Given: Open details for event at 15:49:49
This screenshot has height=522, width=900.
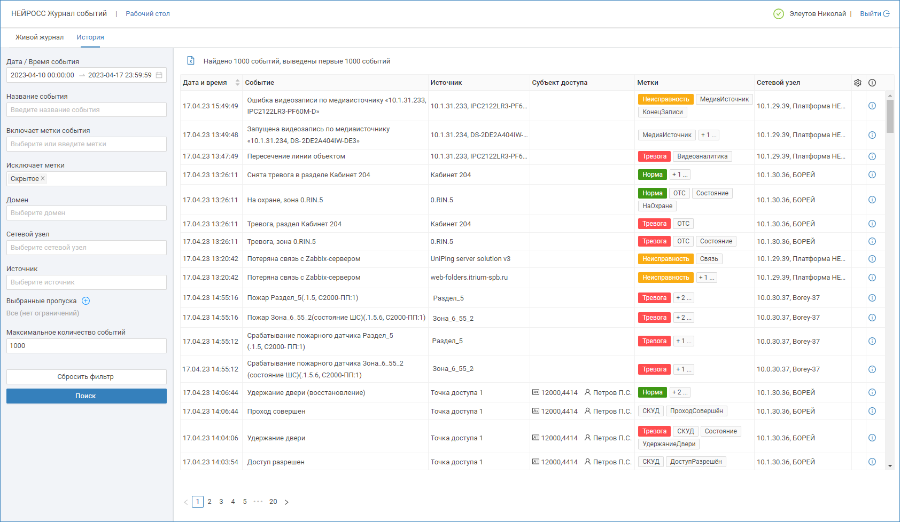Looking at the screenshot, I should pyautogui.click(x=872, y=106).
